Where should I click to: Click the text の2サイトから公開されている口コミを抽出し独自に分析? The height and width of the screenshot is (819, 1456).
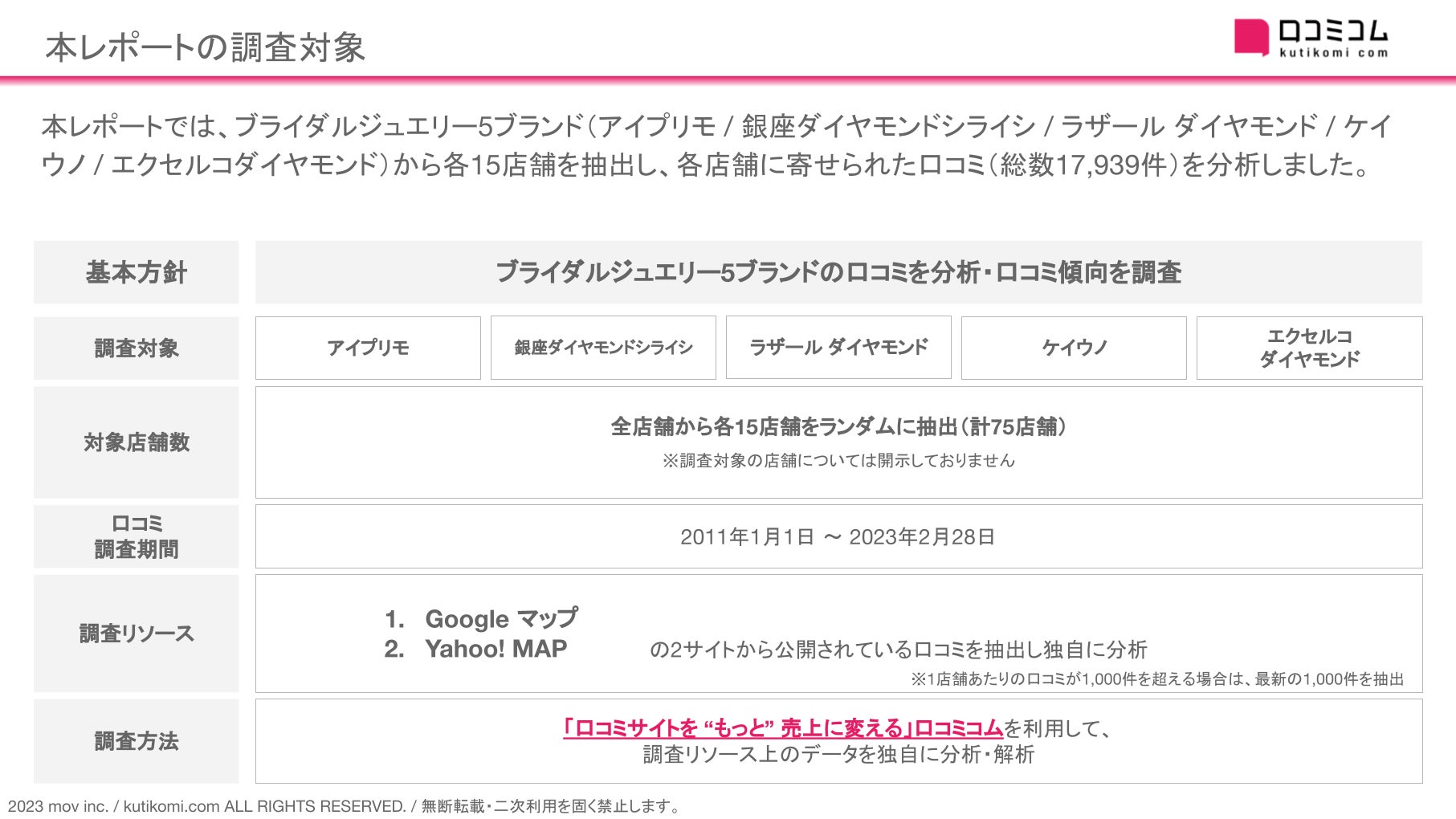[x=898, y=650]
